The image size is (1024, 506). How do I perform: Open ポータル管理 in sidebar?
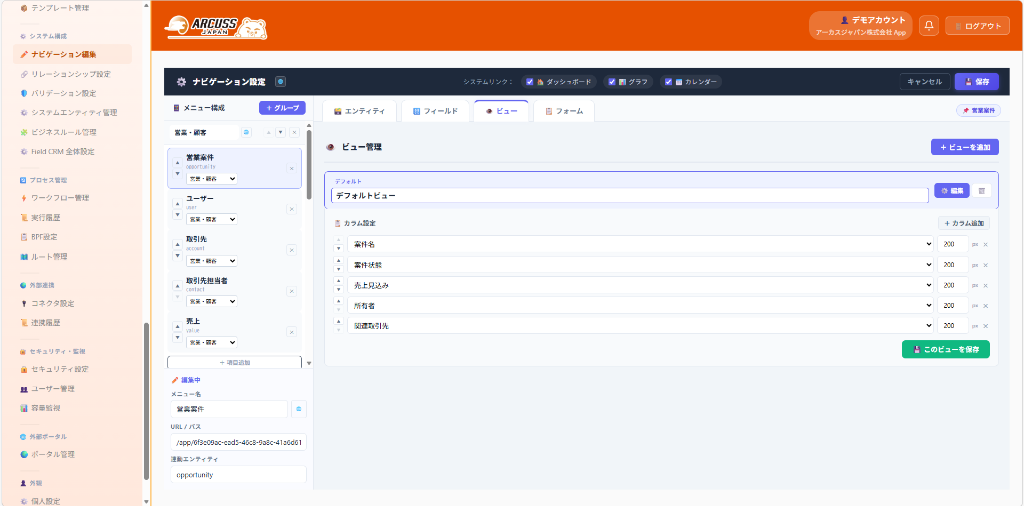[52, 454]
